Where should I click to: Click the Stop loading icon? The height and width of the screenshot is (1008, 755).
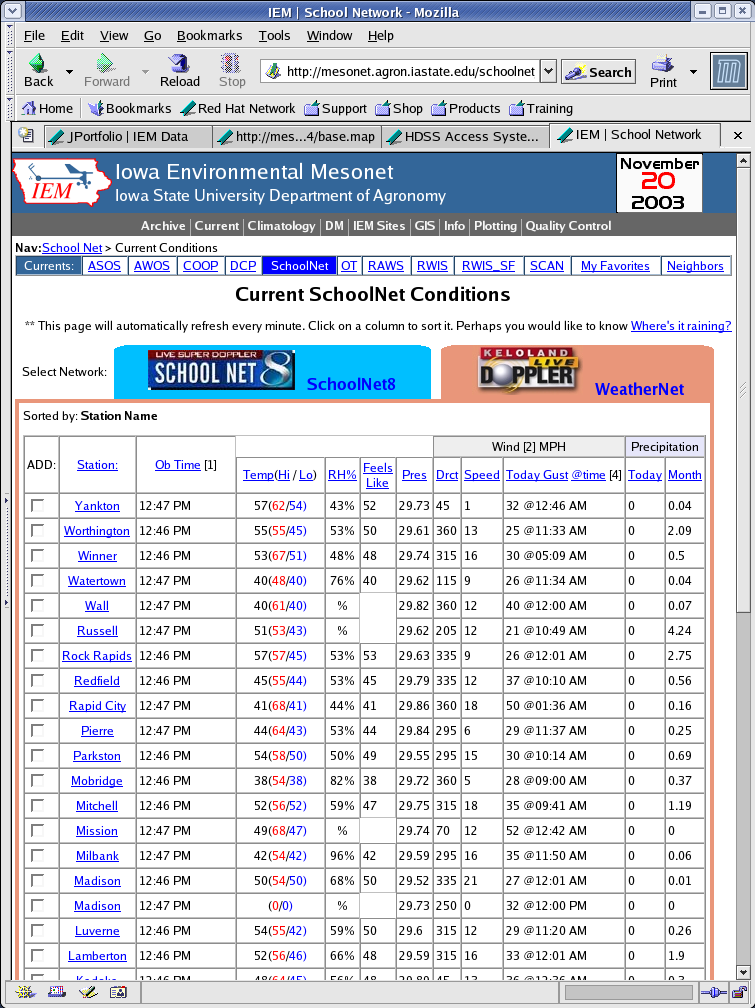[231, 63]
